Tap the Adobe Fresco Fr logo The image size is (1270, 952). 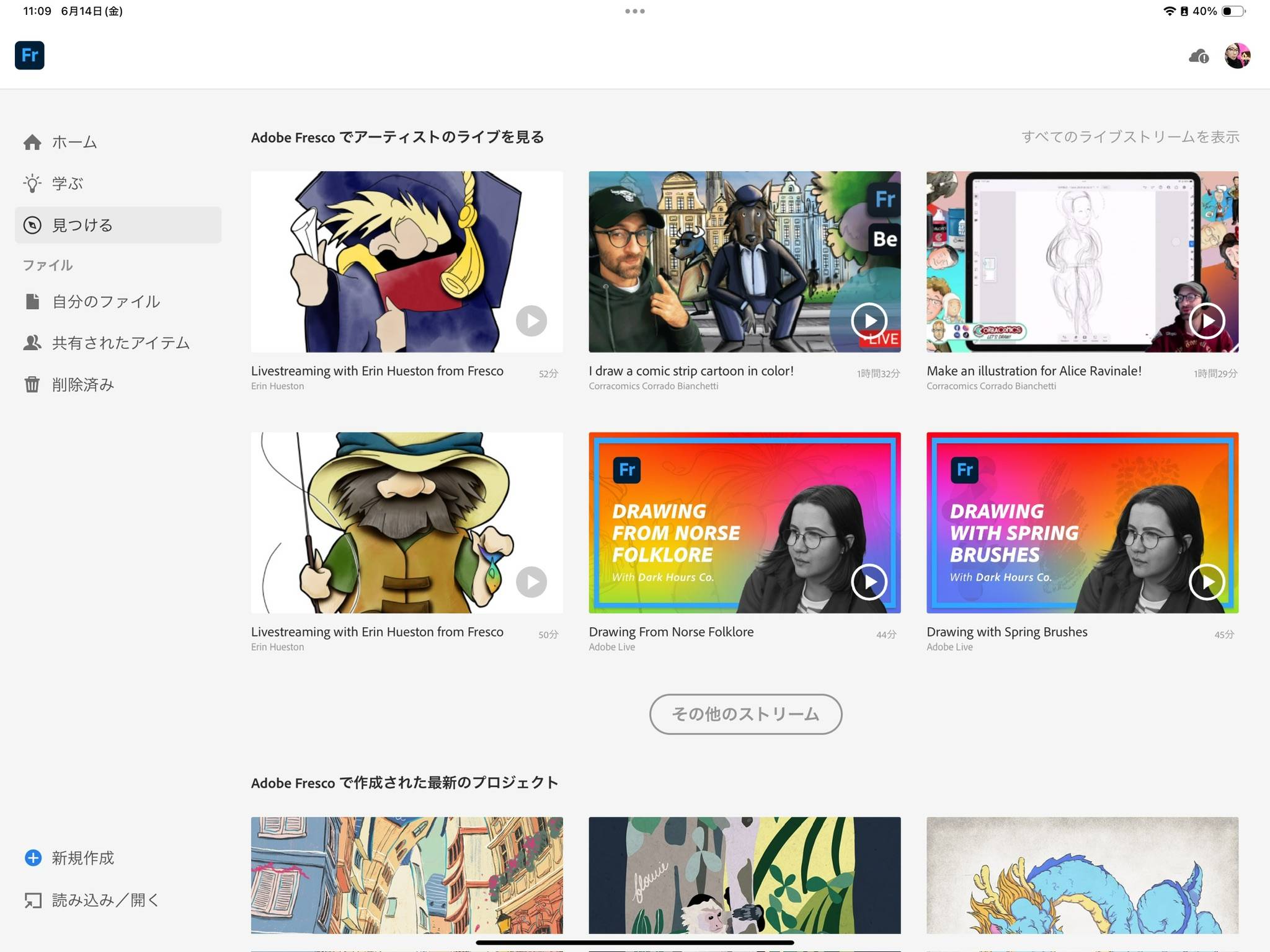tap(30, 55)
